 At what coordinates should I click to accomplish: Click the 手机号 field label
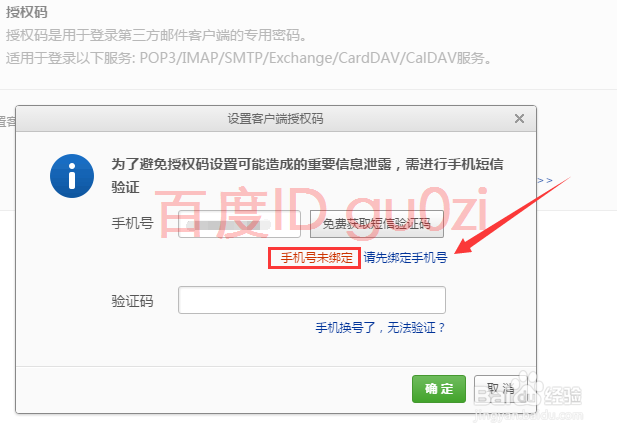(132, 223)
